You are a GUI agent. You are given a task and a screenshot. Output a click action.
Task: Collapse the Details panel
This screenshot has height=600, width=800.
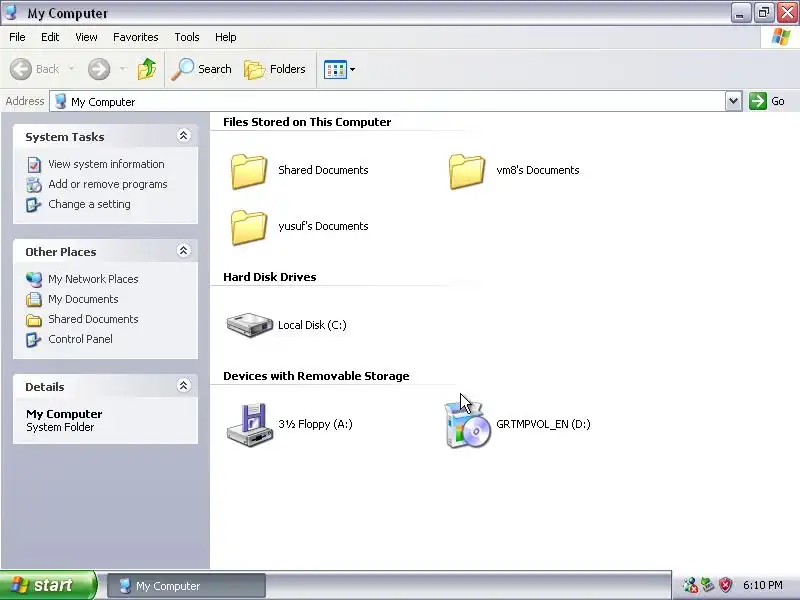183,385
